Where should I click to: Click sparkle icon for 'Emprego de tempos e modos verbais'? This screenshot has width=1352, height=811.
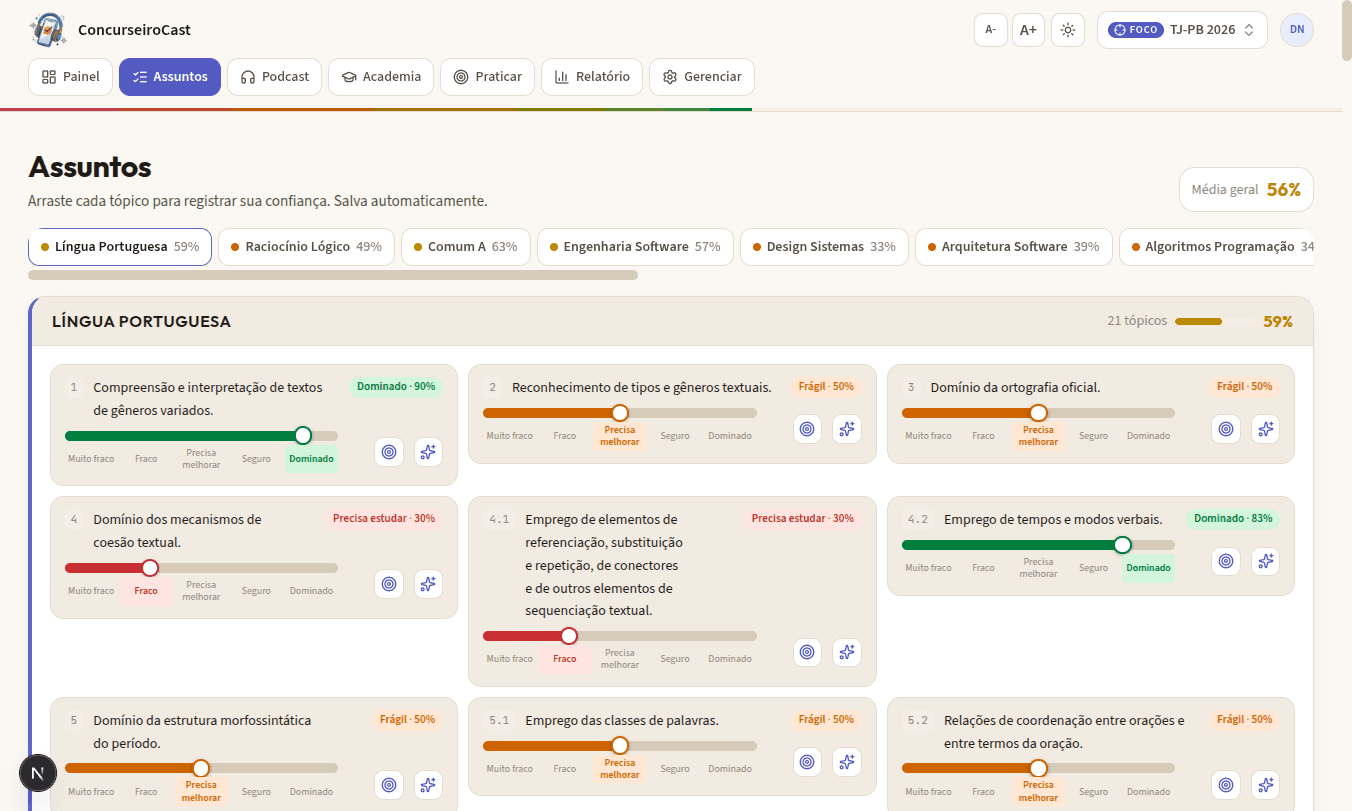tap(1265, 561)
